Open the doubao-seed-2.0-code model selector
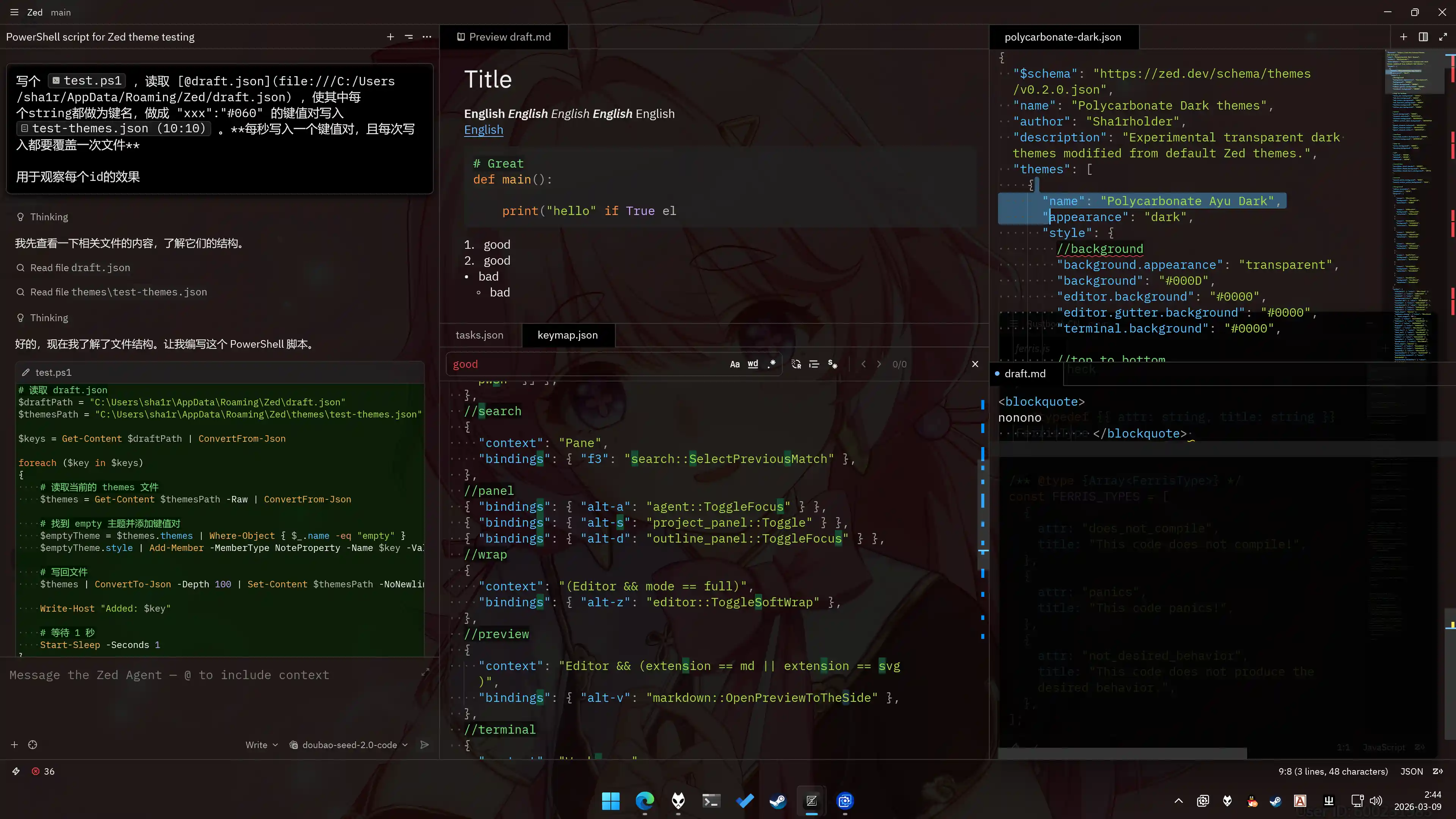The image size is (1456, 819). (349, 745)
